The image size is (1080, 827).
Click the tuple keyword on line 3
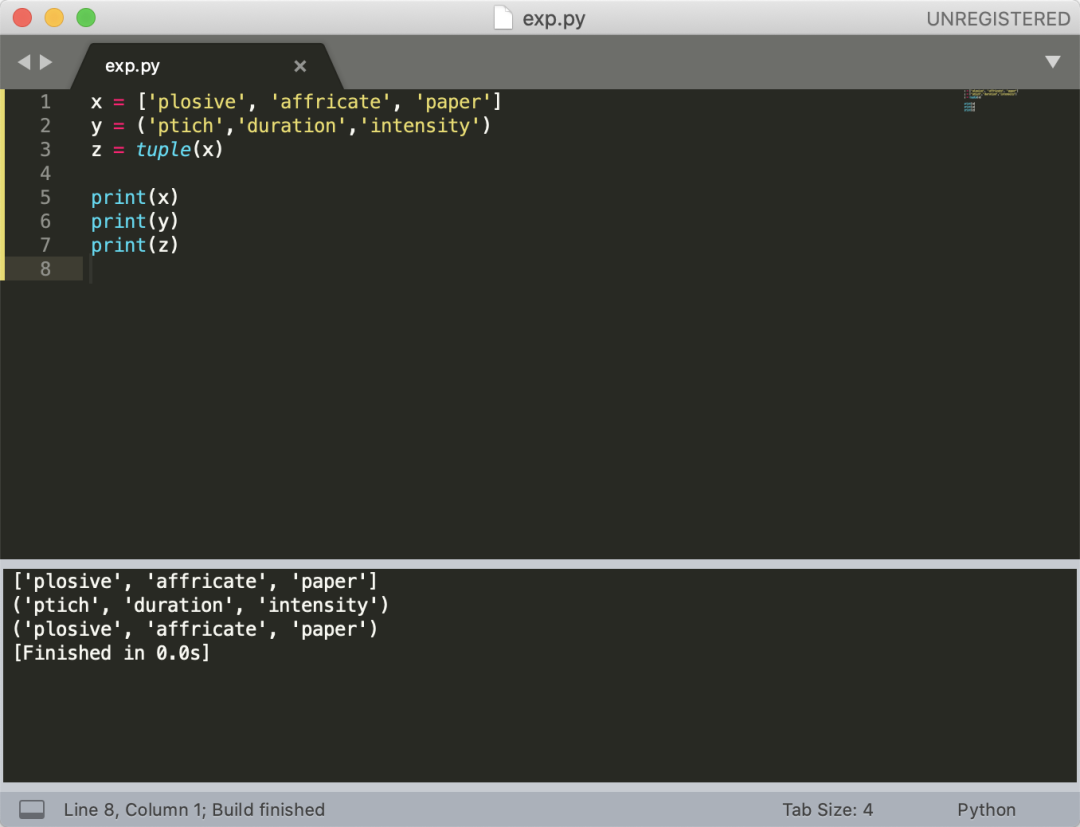click(x=163, y=149)
